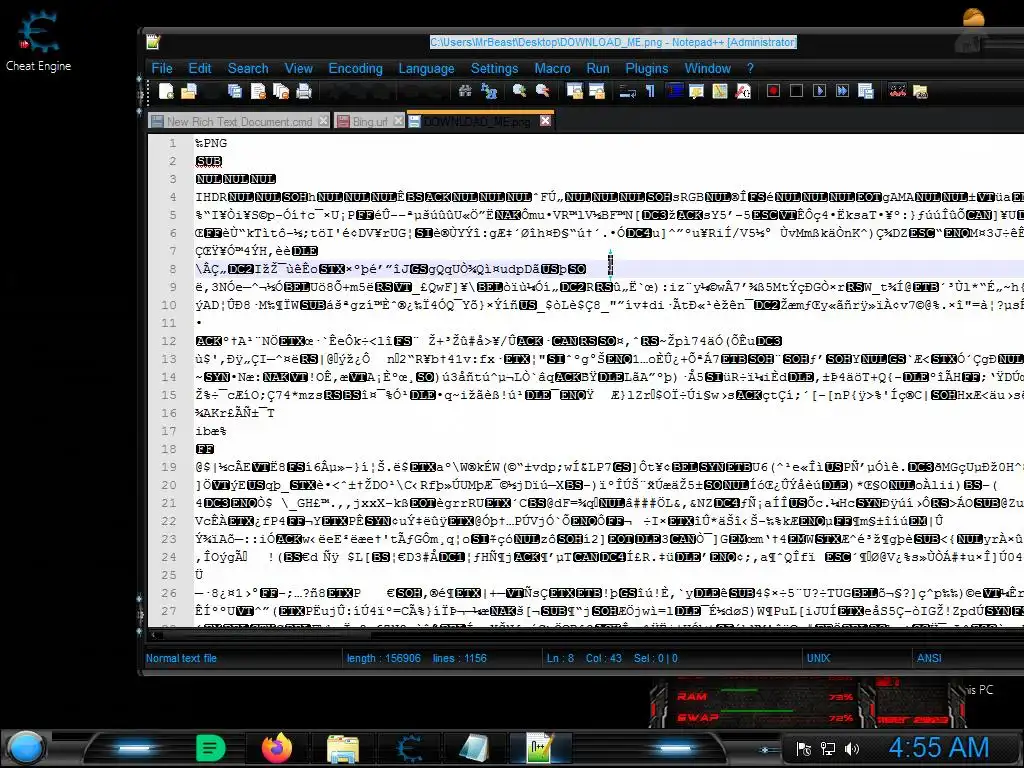
Task: Open the Macro menu
Action: 552,69
